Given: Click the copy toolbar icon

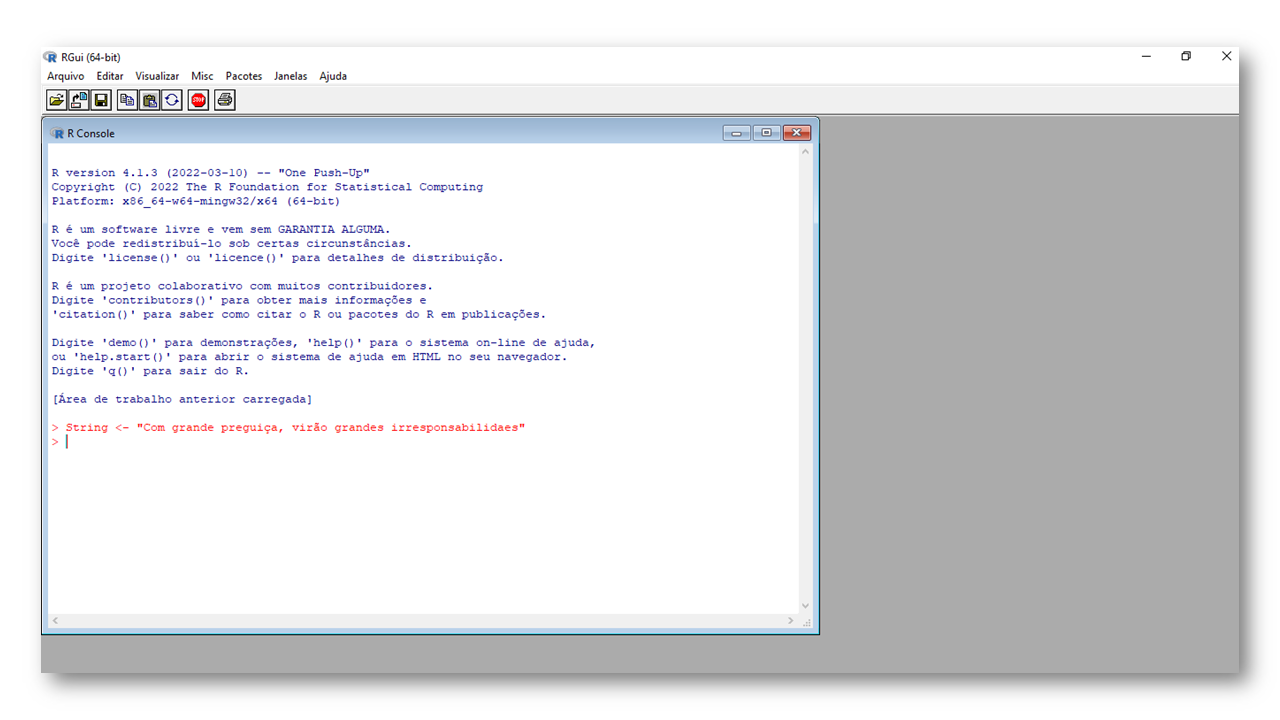Looking at the screenshot, I should point(127,100).
